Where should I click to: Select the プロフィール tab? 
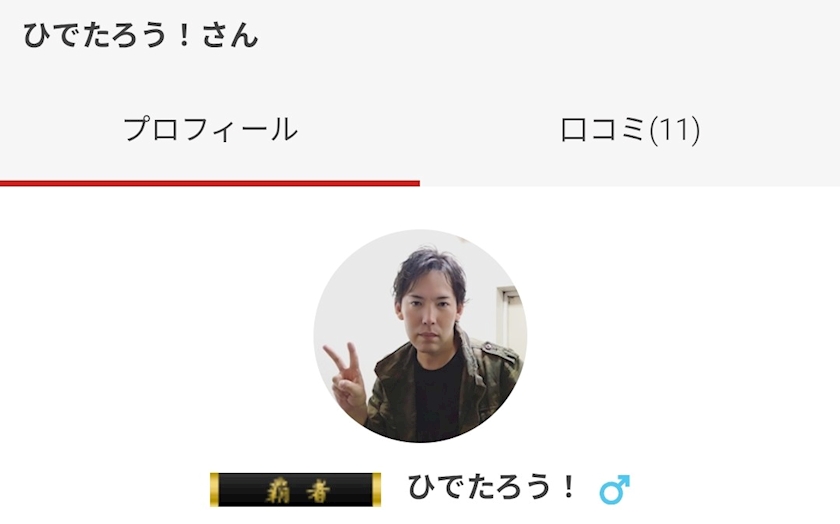pyautogui.click(x=210, y=130)
